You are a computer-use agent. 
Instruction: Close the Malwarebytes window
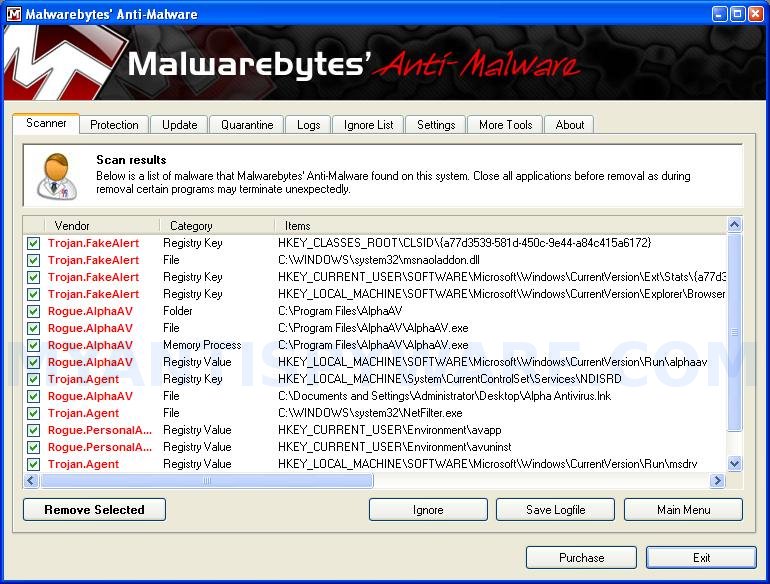point(756,14)
